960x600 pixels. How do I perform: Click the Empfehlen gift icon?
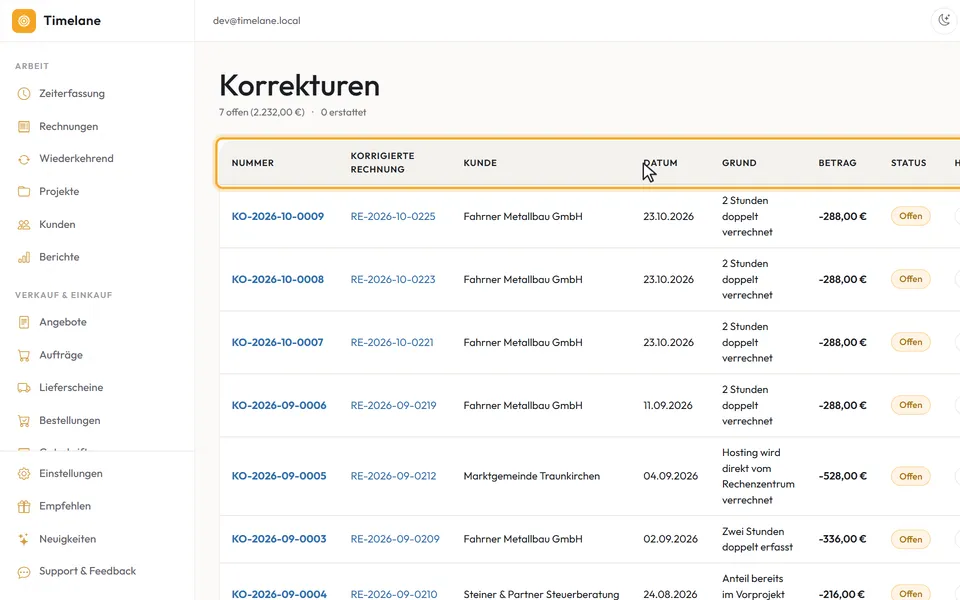(24, 506)
